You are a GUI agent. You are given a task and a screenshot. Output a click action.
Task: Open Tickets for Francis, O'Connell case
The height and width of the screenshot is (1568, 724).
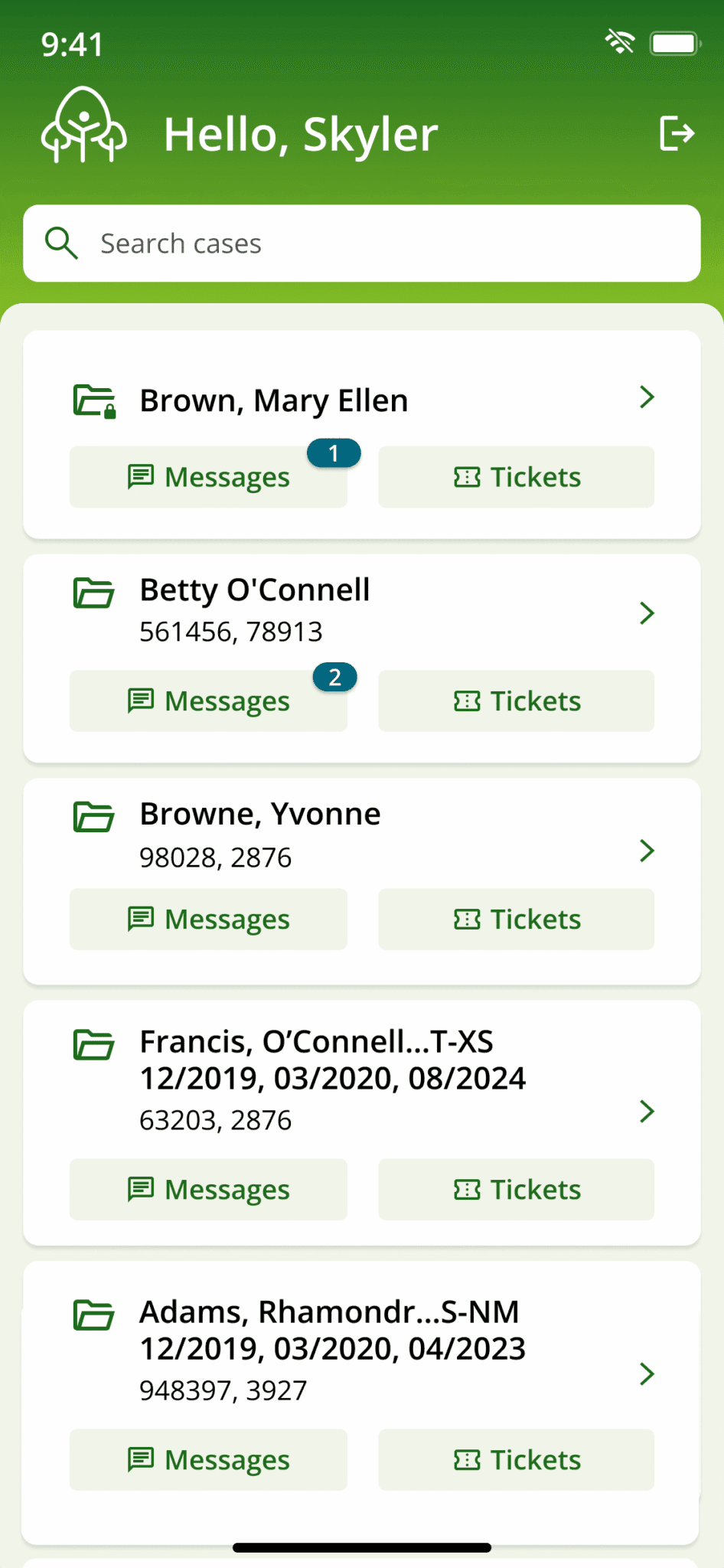click(517, 1190)
